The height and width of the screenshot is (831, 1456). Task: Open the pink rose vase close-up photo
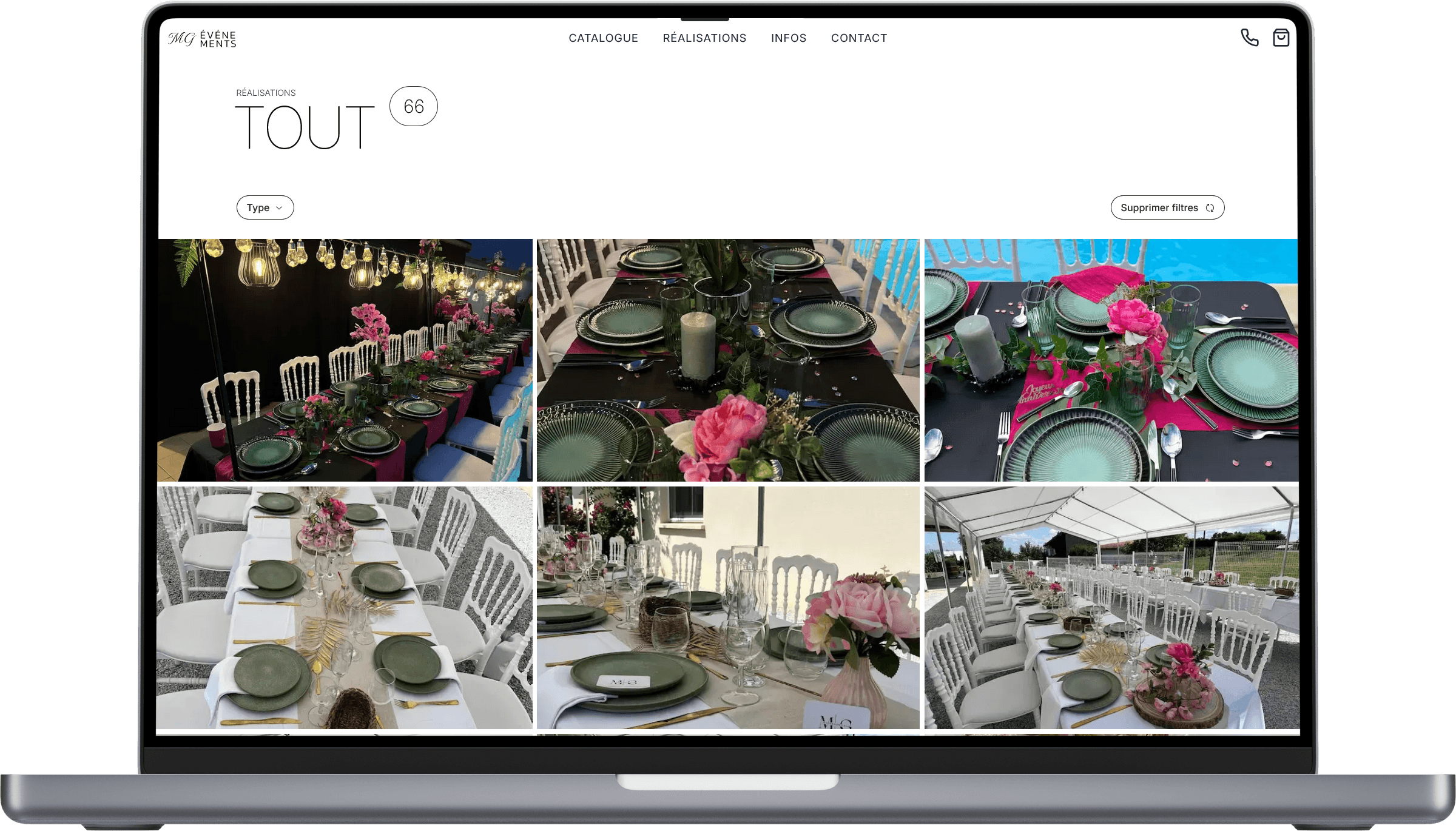point(728,608)
